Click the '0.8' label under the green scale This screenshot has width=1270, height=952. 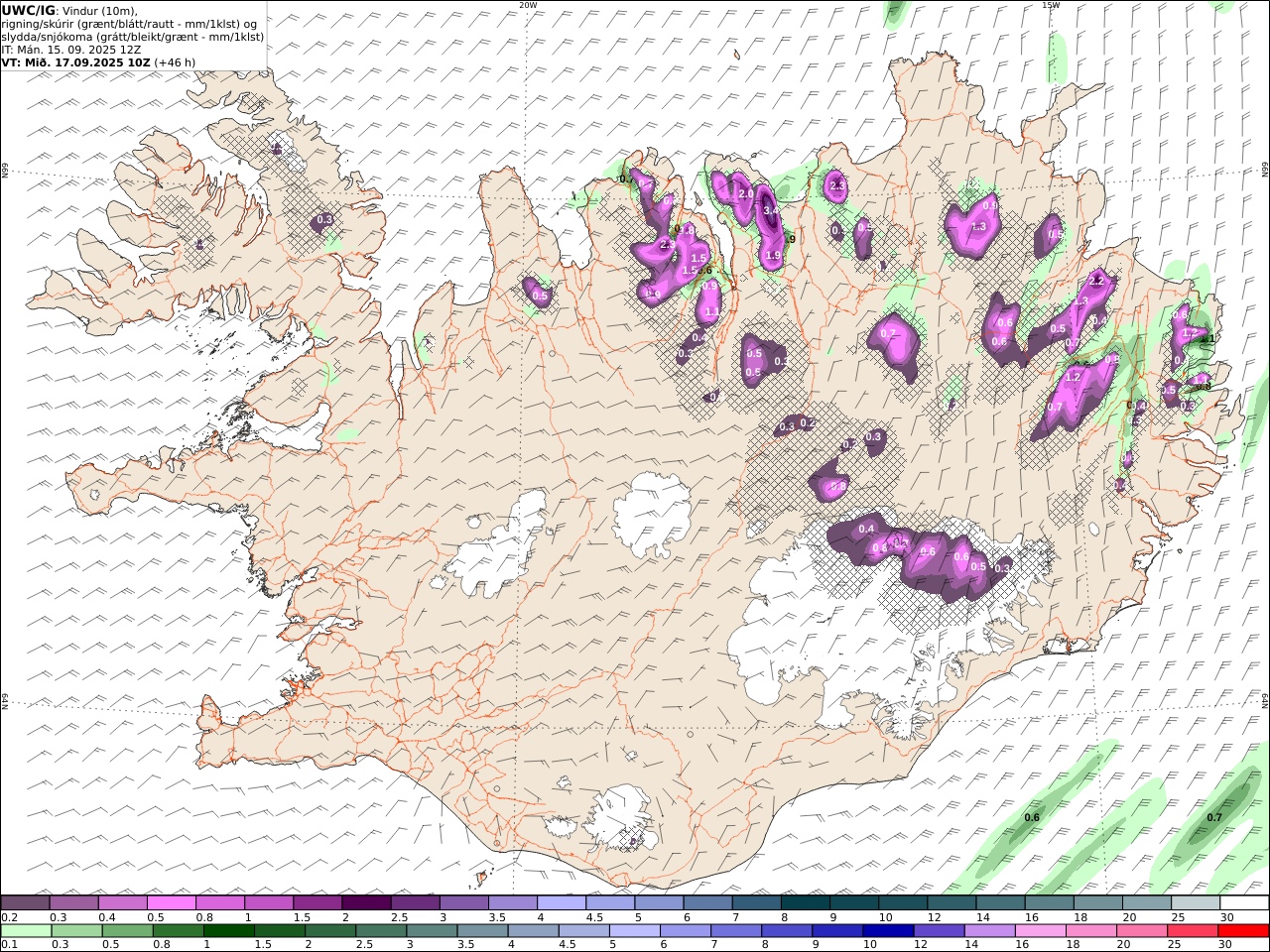[162, 945]
